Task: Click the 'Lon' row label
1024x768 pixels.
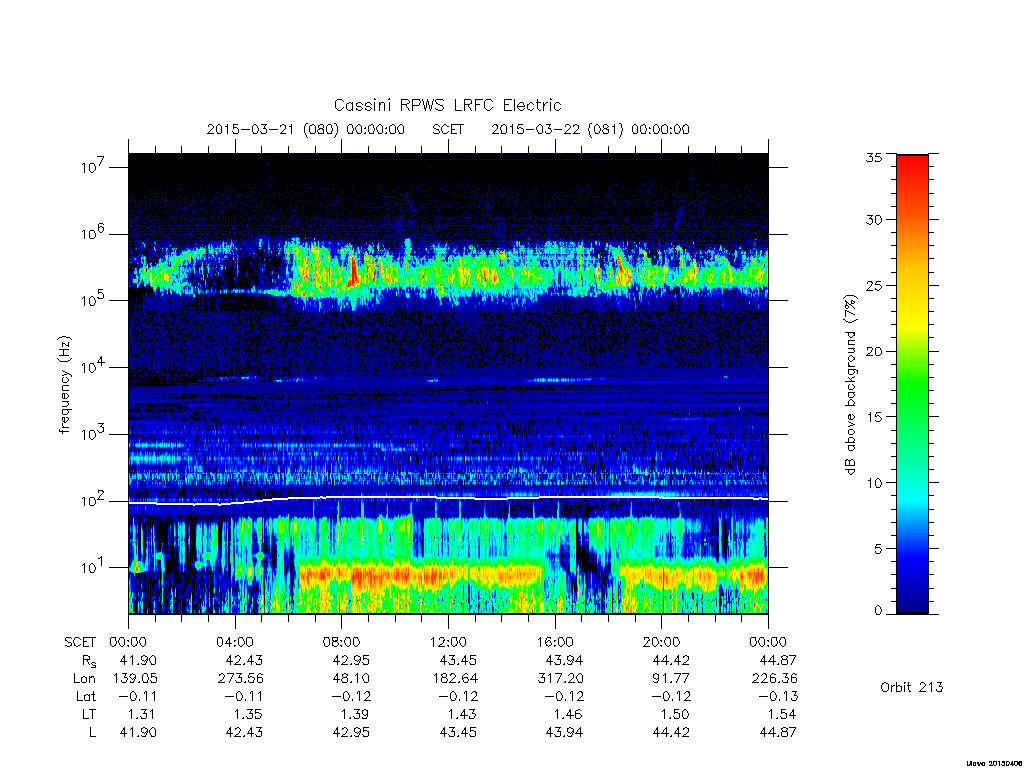Action: (x=84, y=679)
